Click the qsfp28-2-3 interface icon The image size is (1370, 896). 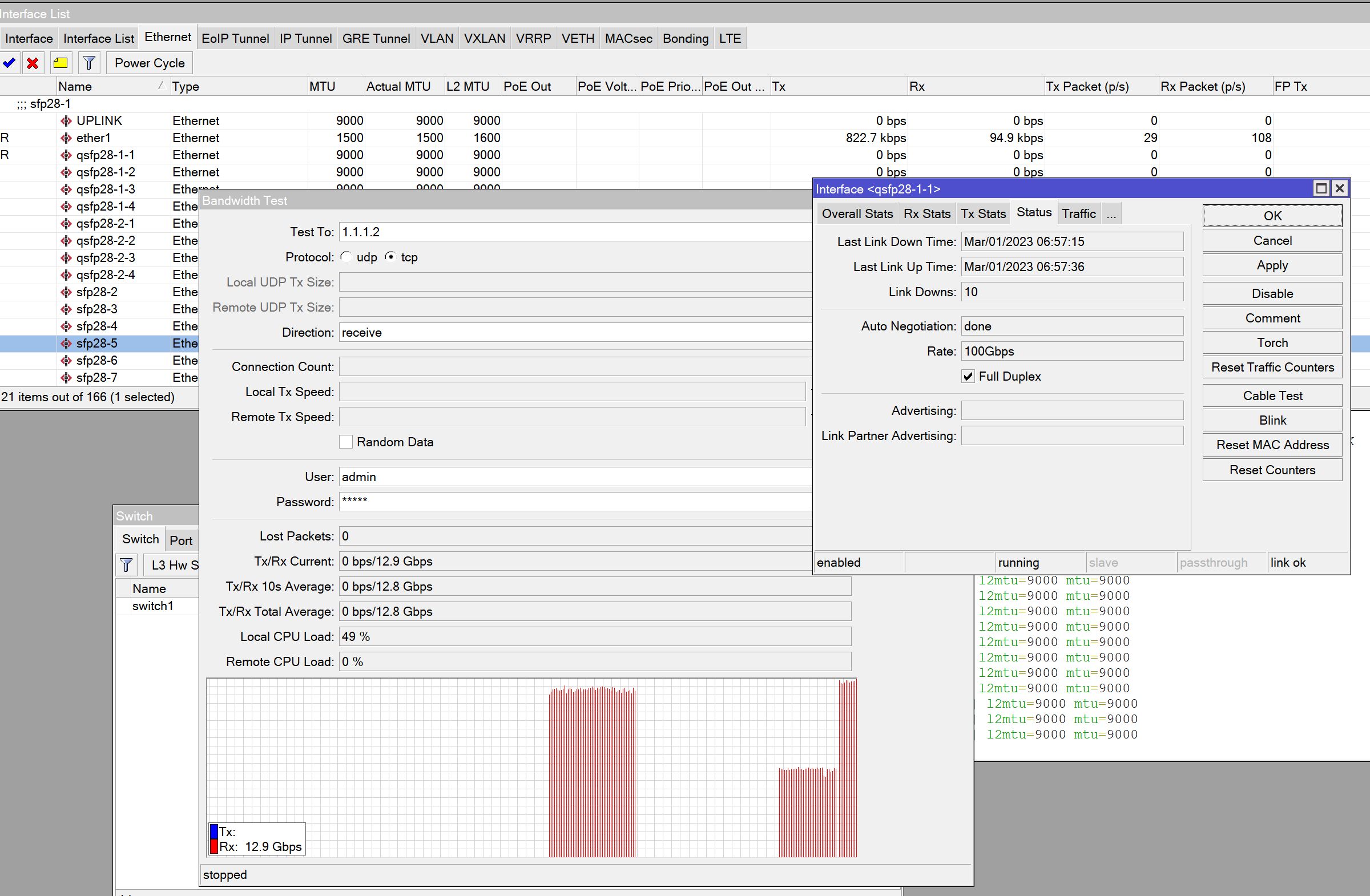click(66, 258)
